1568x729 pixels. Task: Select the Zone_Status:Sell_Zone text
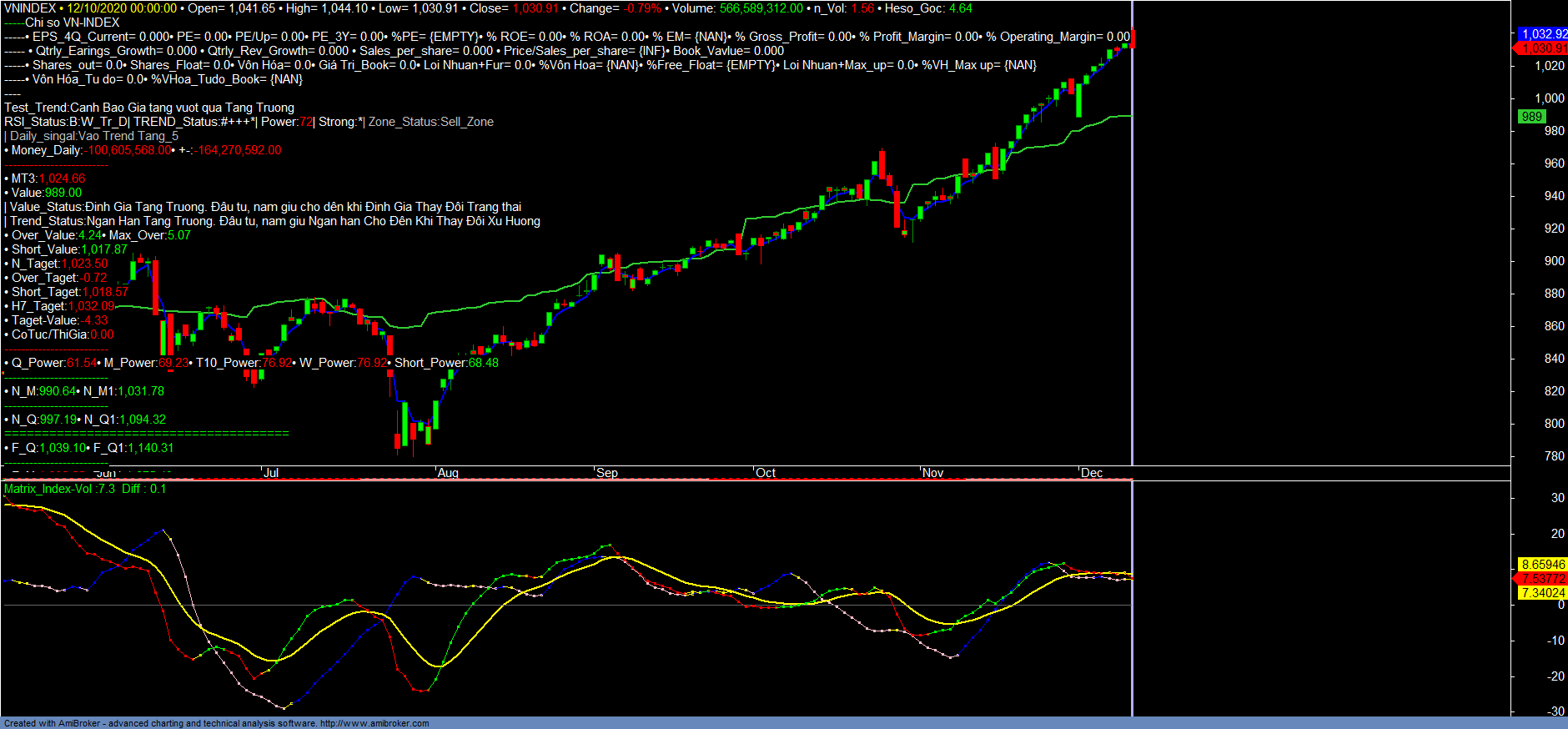431,122
